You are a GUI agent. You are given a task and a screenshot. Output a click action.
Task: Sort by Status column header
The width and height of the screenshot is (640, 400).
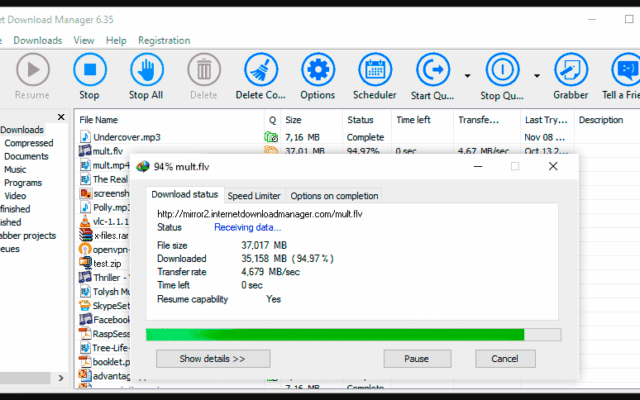(x=367, y=120)
